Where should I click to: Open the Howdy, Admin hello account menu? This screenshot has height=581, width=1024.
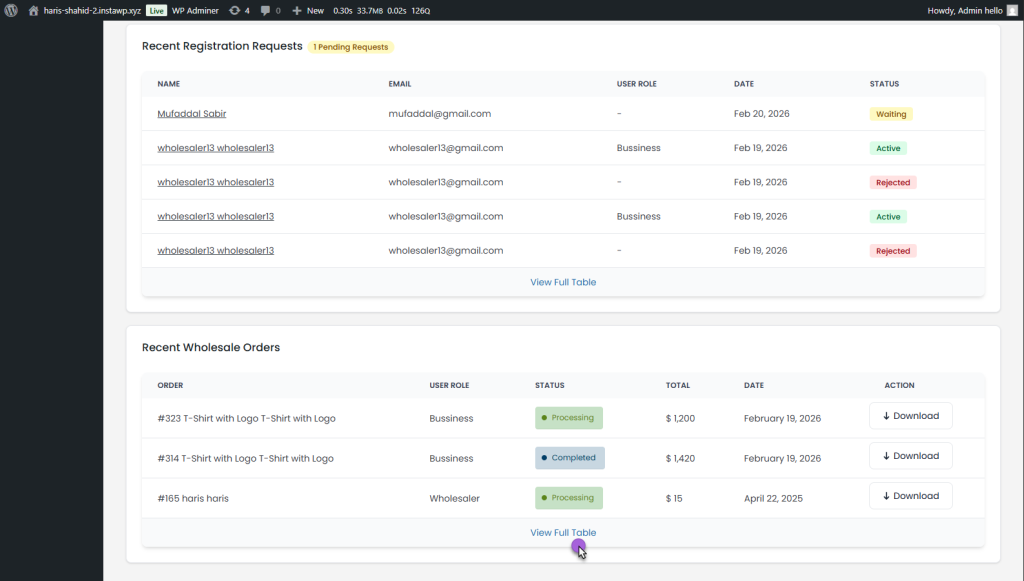965,10
